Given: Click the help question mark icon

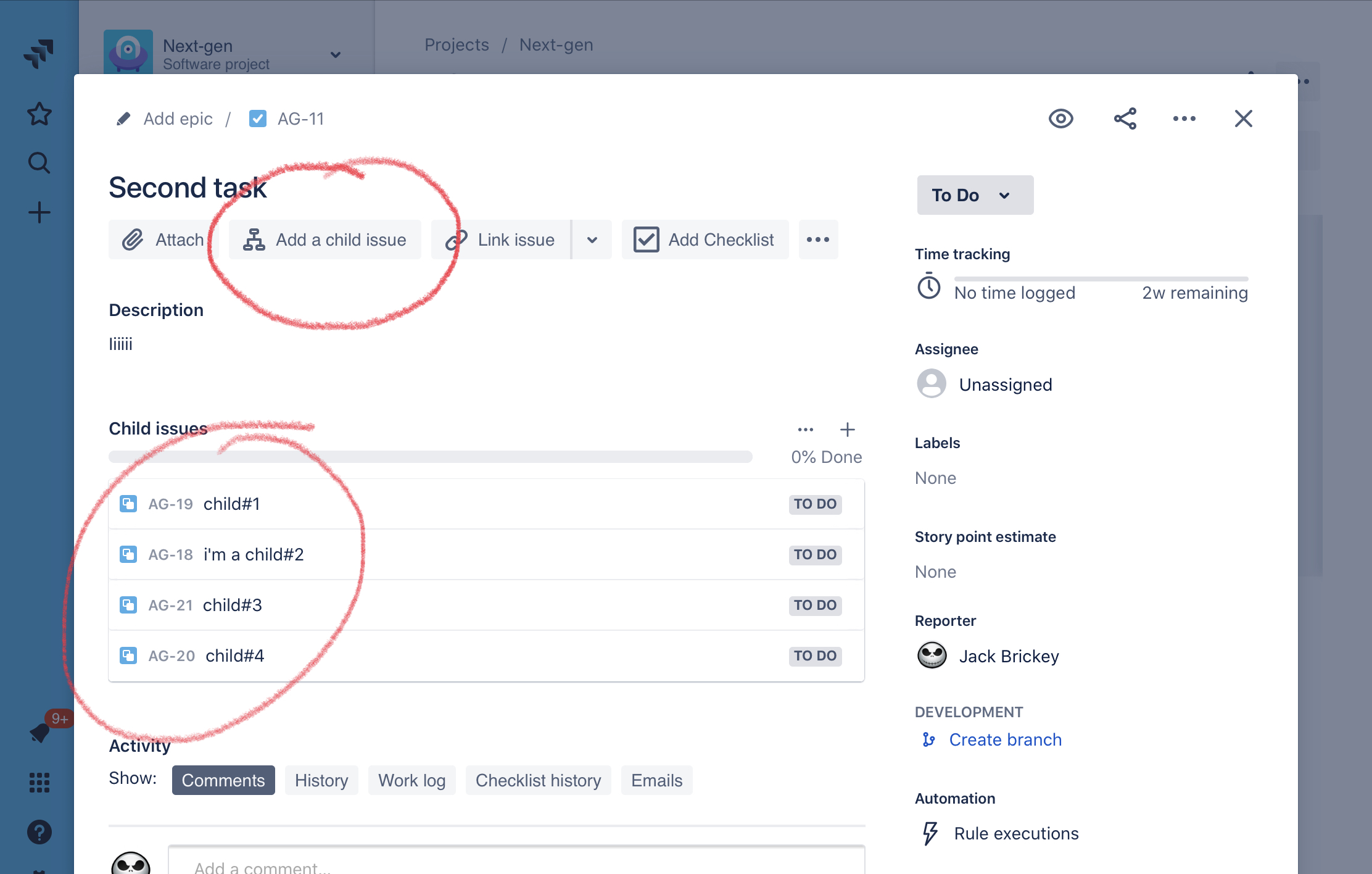Looking at the screenshot, I should [39, 832].
